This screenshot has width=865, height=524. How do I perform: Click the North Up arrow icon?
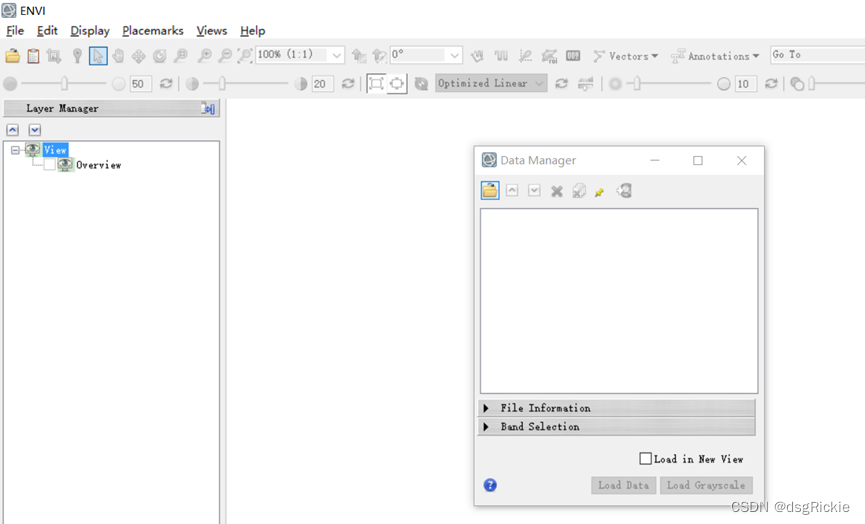359,56
